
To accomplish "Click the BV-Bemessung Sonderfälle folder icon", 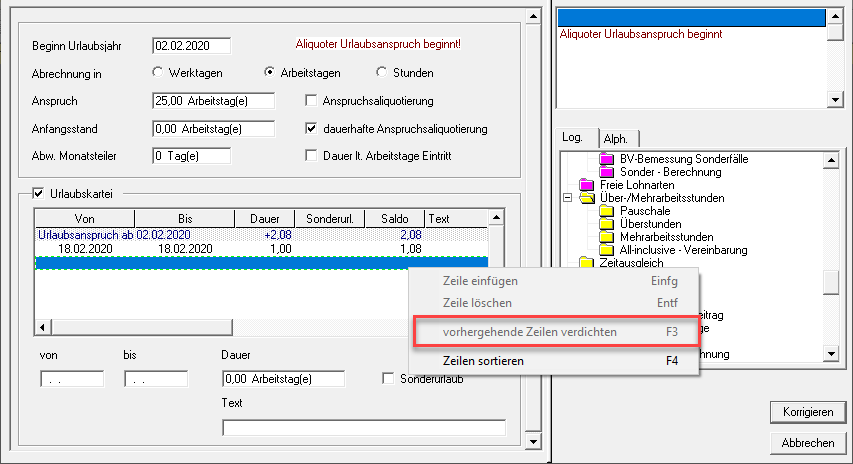I will [607, 159].
